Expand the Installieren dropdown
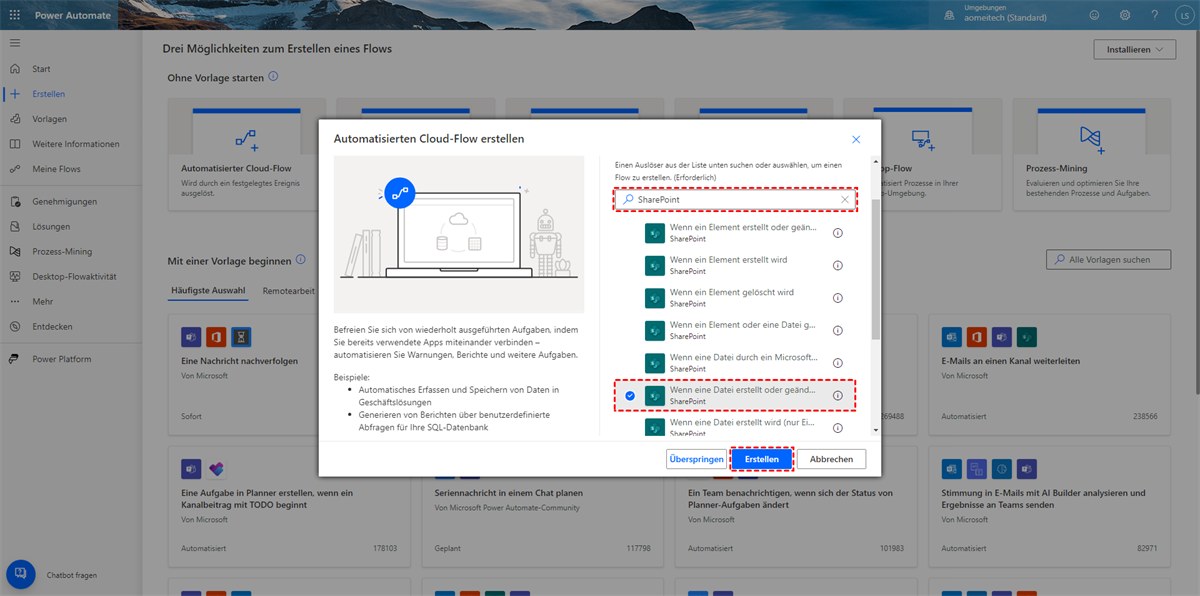This screenshot has width=1200, height=596. [x=1135, y=50]
